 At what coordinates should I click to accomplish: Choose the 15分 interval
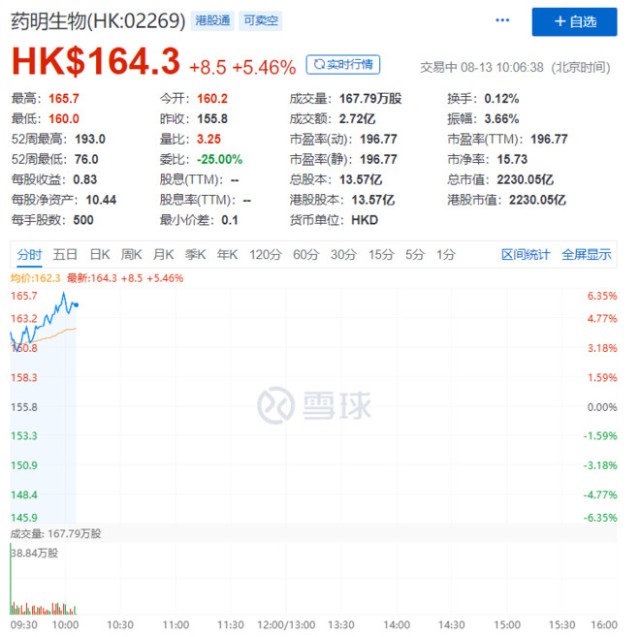380,254
